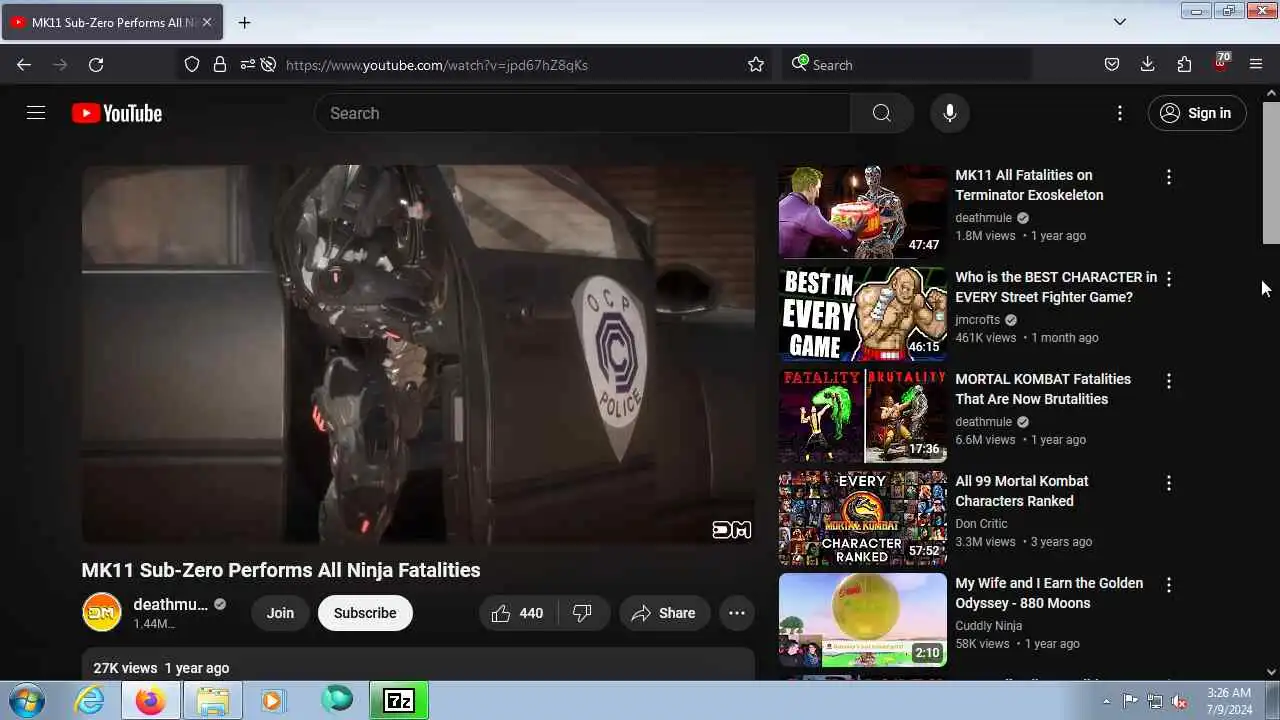Subscribe to the deathmule channel
Screen dimensions: 1280x720
click(365, 613)
